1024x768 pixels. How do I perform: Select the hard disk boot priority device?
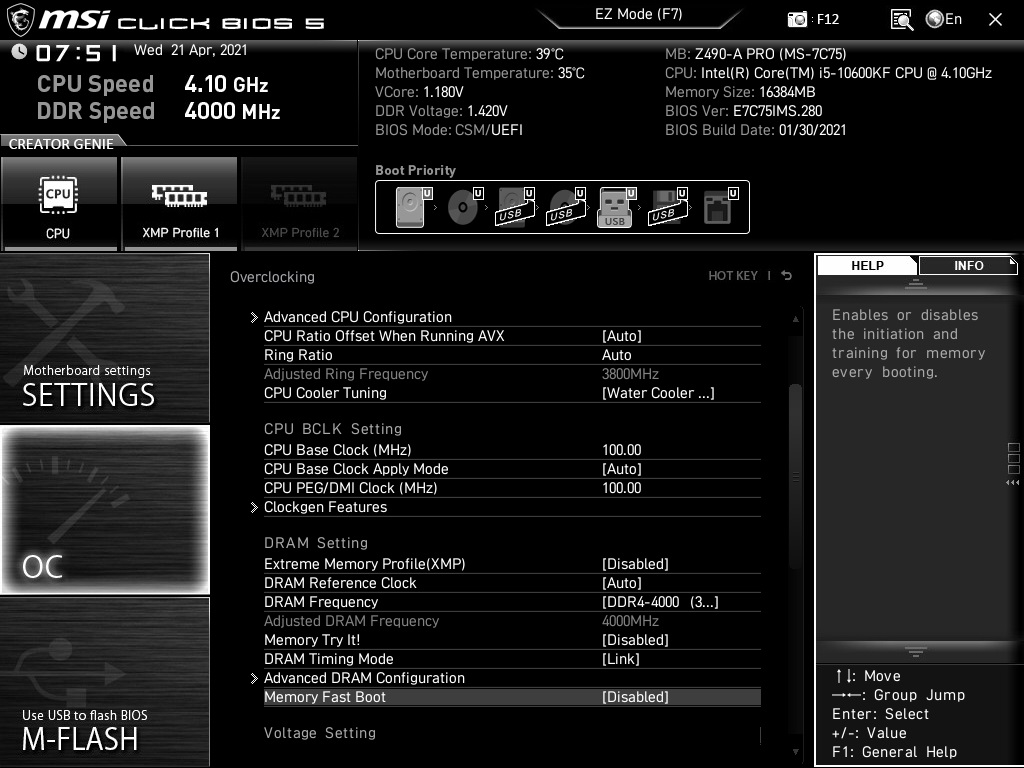[414, 207]
